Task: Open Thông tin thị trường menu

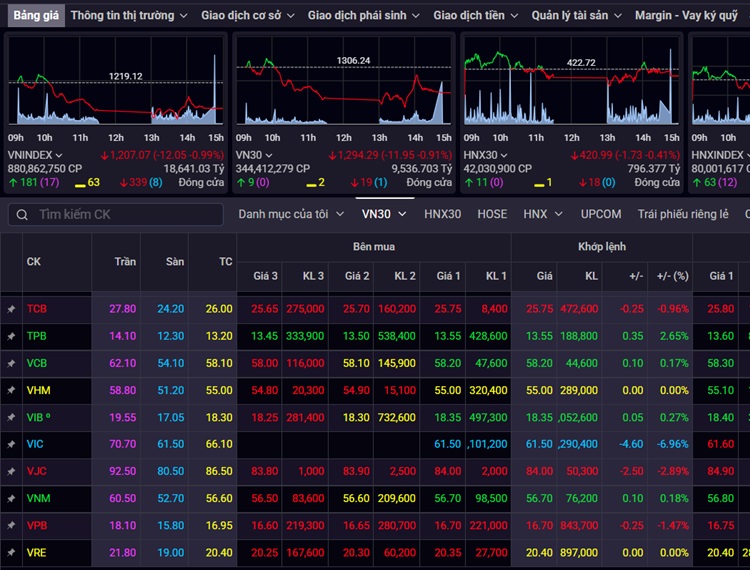Action: pos(129,16)
